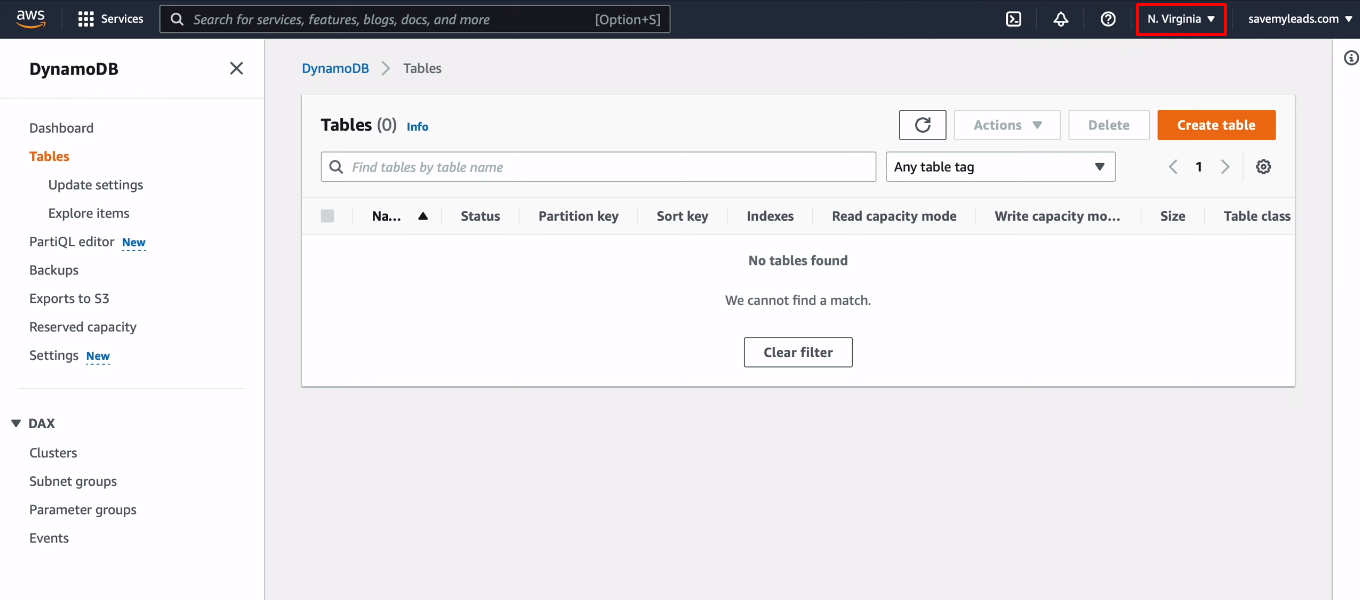The image size is (1360, 600).
Task: Sort tables by Name ascending arrow
Action: coord(423,216)
